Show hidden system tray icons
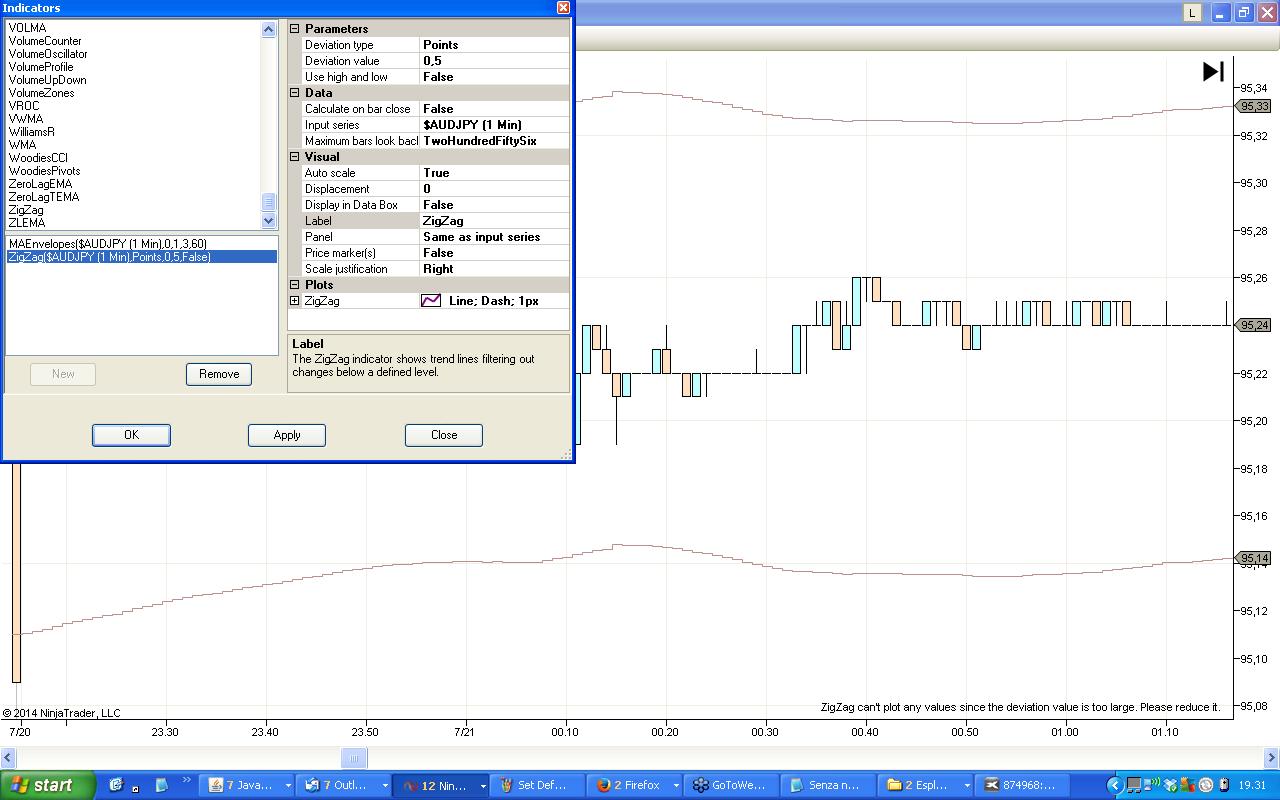 (1115, 785)
